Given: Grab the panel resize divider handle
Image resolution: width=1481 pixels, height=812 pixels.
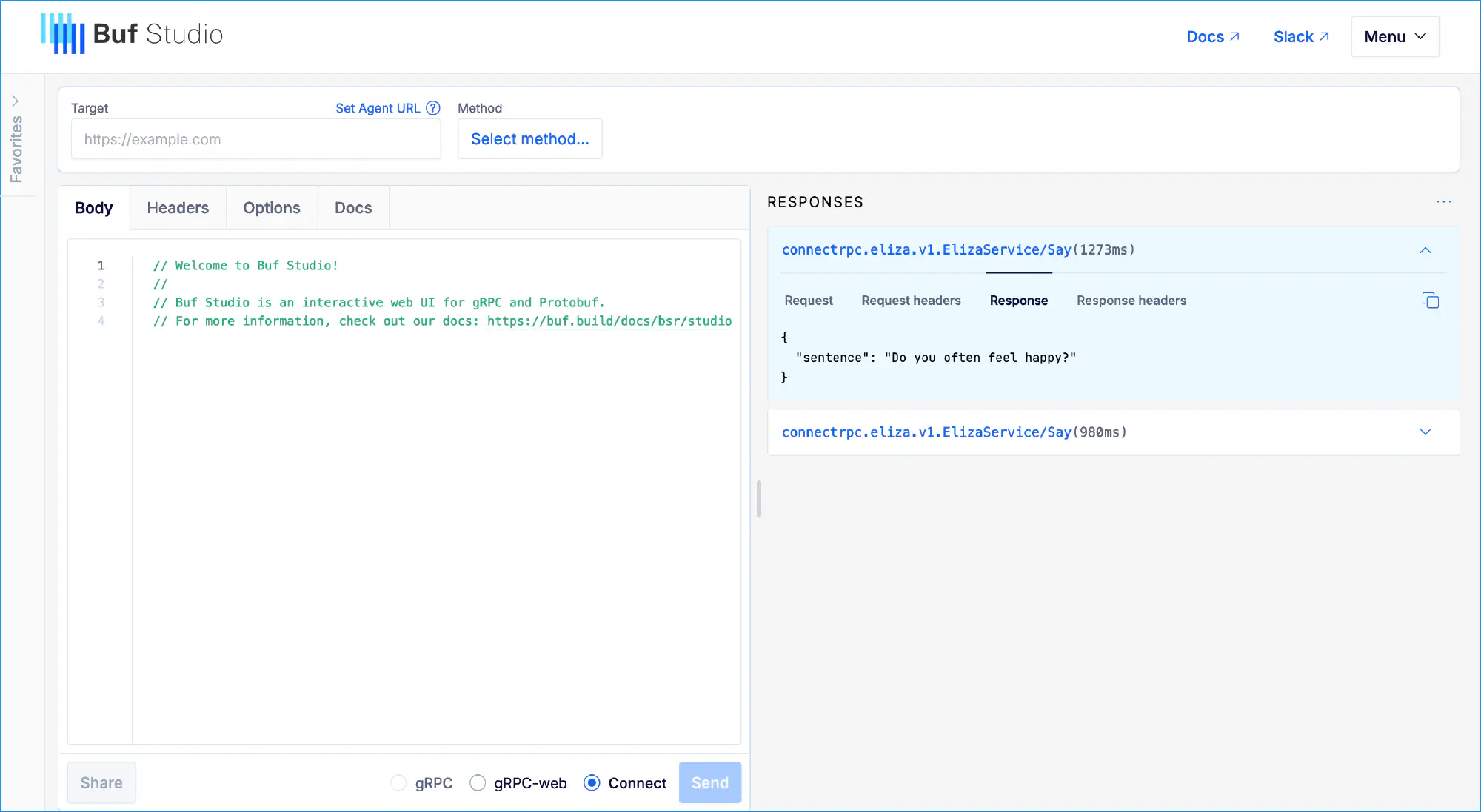Looking at the screenshot, I should point(759,499).
